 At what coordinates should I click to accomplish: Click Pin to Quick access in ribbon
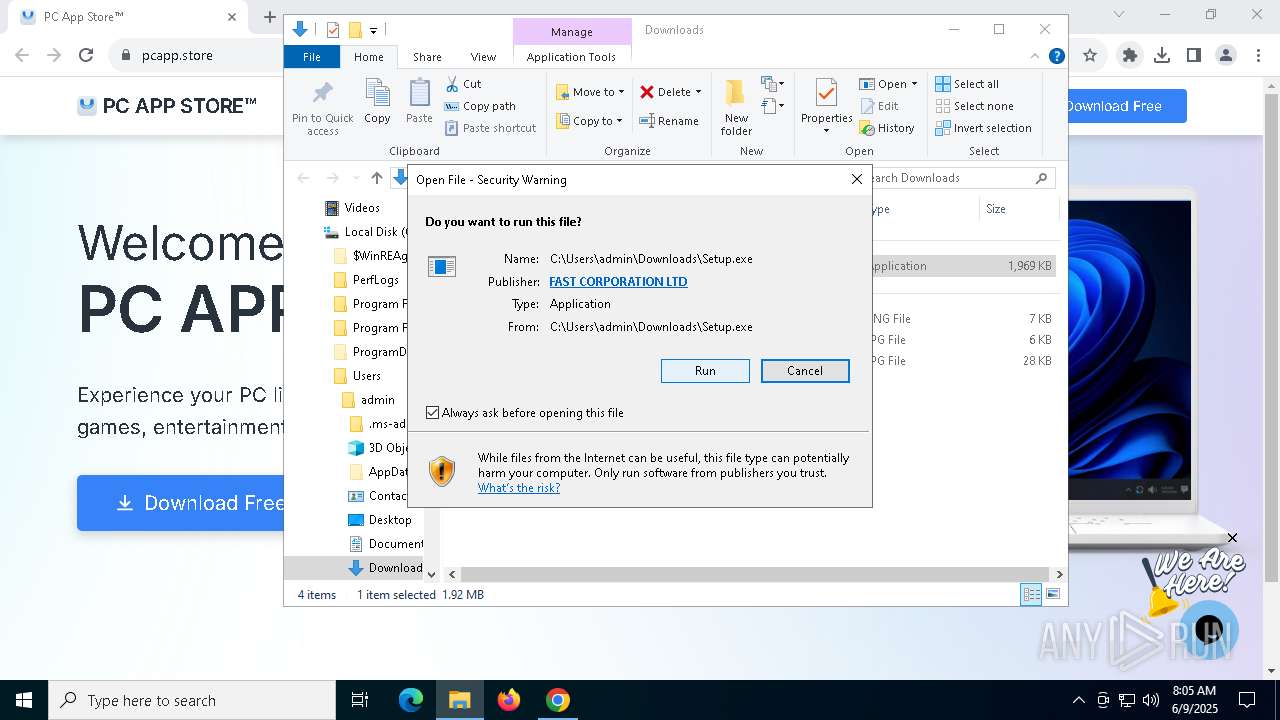point(322,108)
